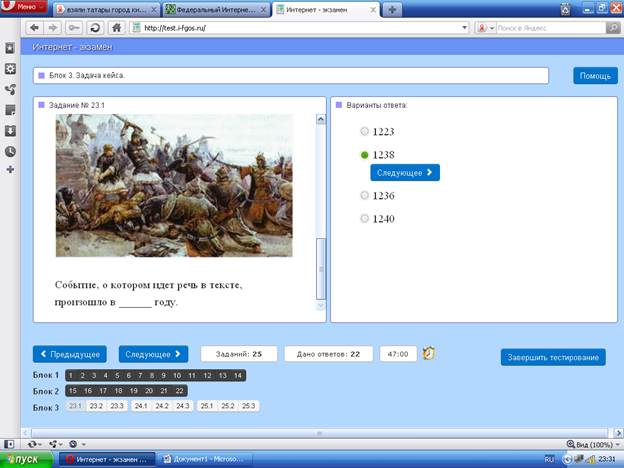Click Следующее button under answer 1238
Screen dimensions: 624x468
pos(405,173)
